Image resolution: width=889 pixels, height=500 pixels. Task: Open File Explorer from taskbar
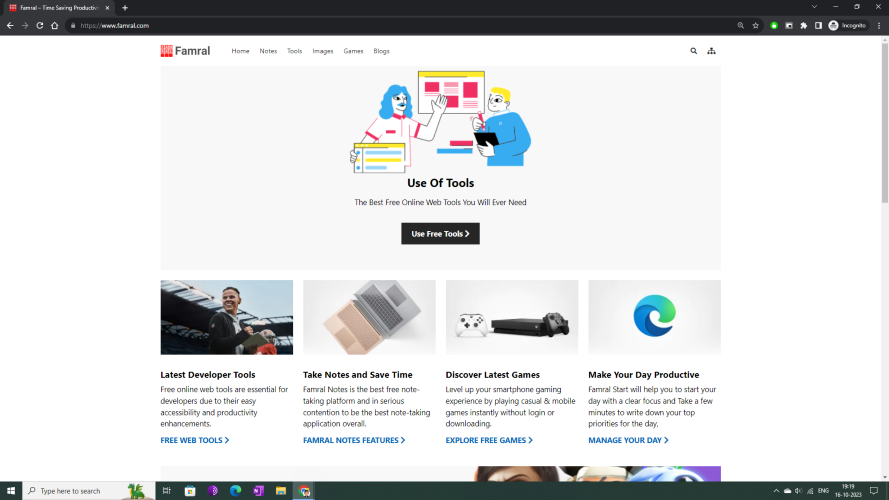(x=281, y=491)
